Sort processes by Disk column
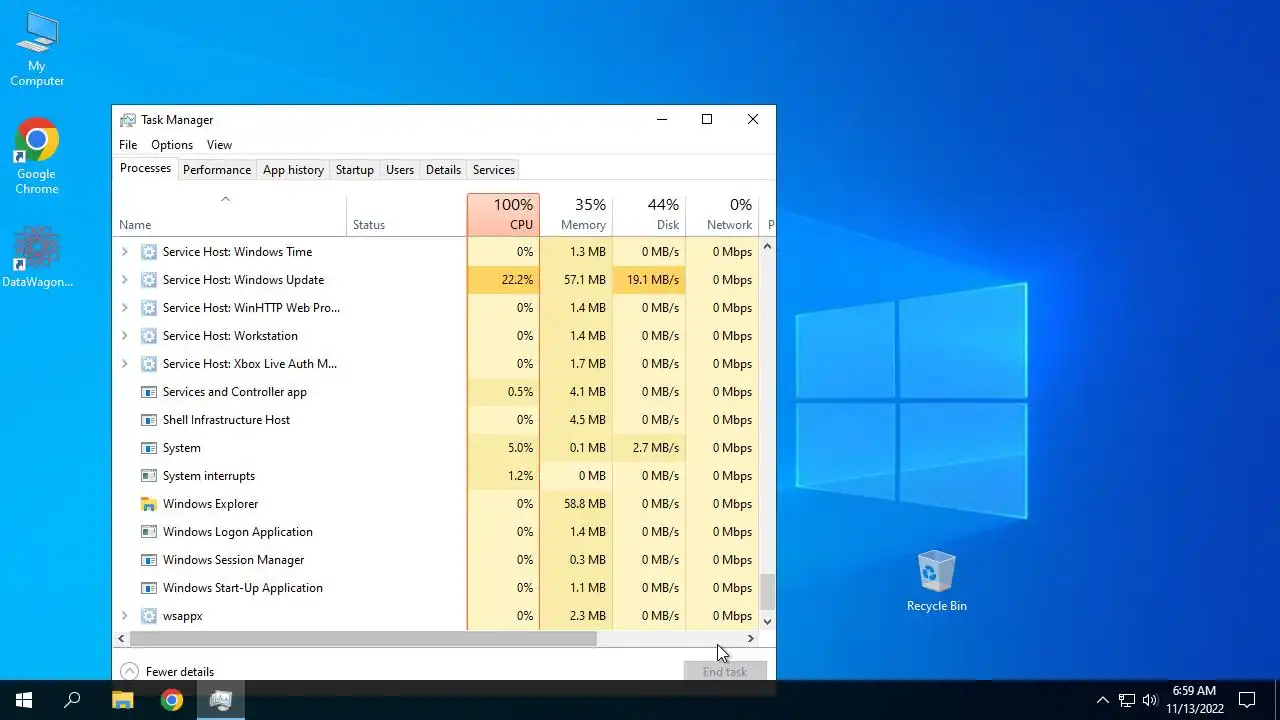 tap(649, 215)
